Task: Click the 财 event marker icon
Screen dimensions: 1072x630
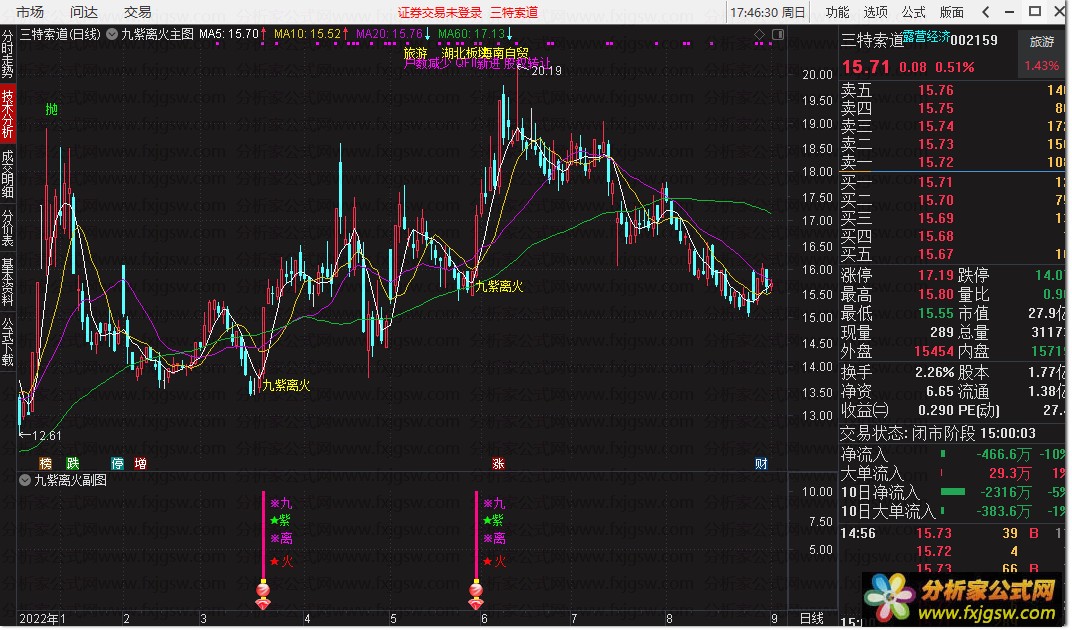Action: tap(761, 464)
